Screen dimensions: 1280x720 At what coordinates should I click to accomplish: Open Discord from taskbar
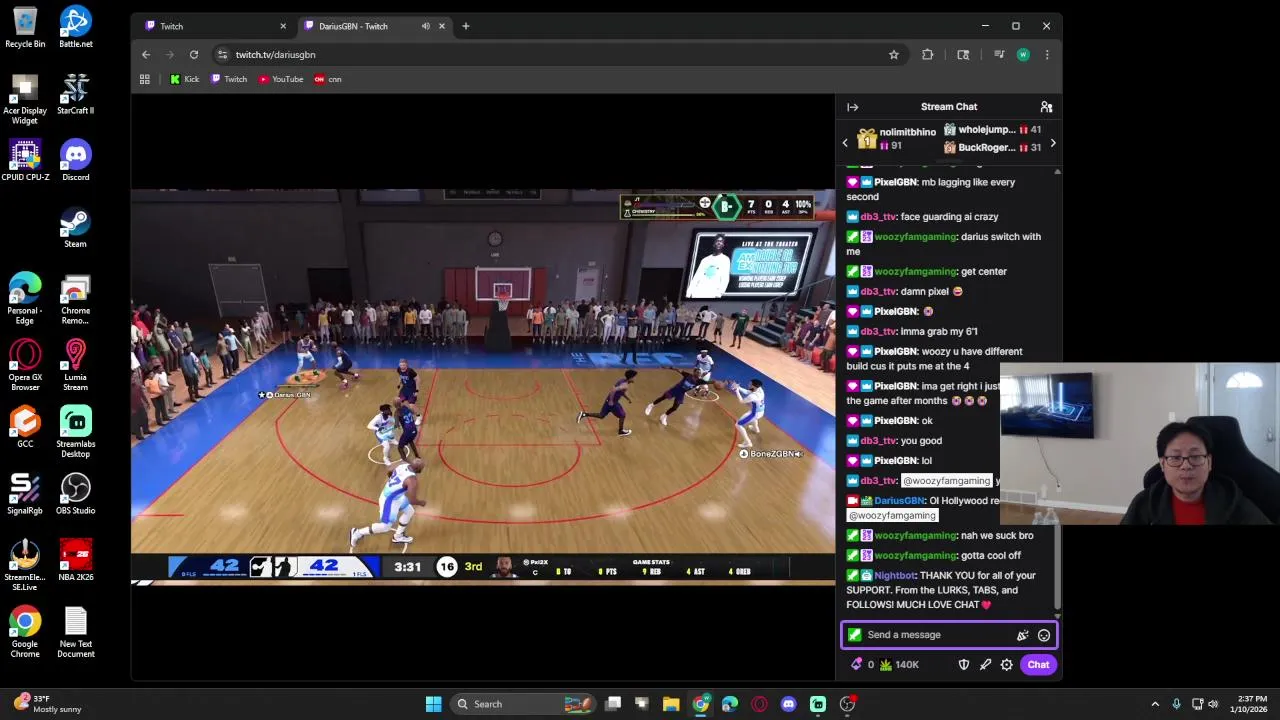[x=789, y=704]
